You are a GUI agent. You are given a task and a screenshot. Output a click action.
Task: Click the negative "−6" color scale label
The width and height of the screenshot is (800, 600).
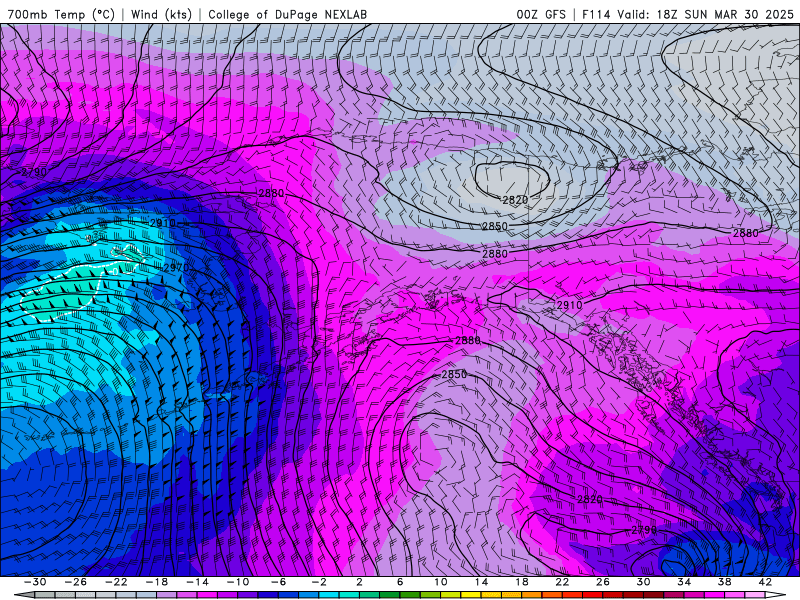[279, 582]
